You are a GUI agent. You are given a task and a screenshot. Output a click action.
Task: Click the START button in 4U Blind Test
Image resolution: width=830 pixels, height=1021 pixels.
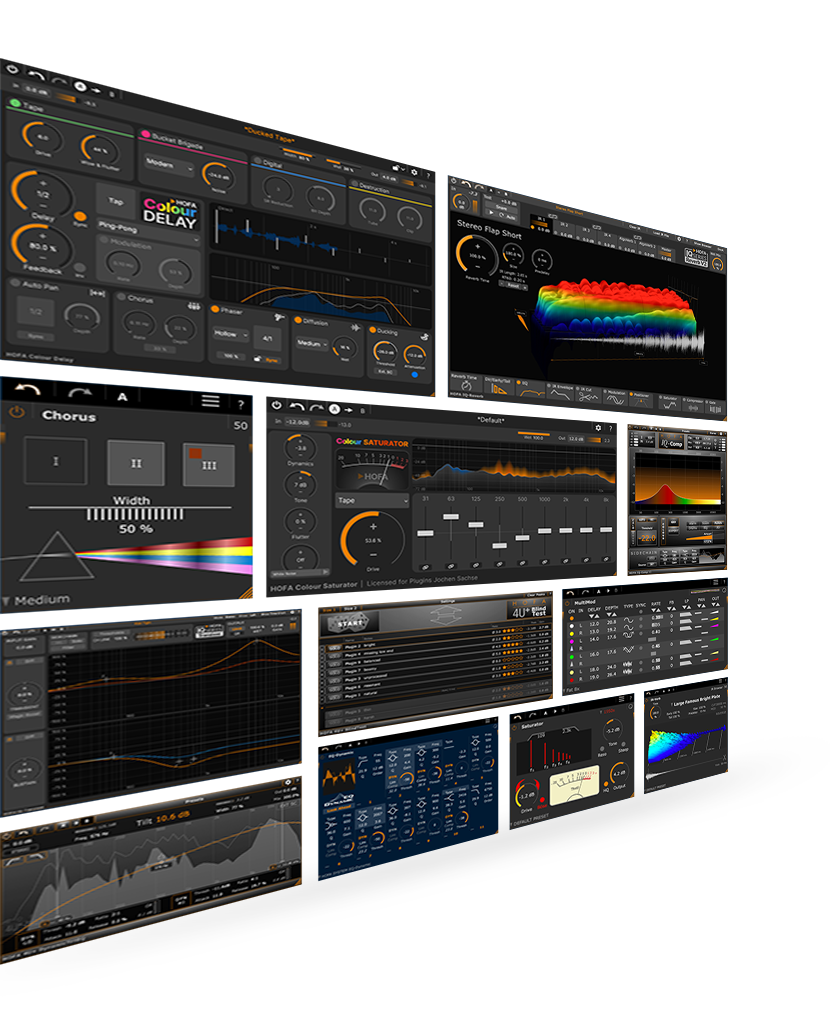pos(341,623)
